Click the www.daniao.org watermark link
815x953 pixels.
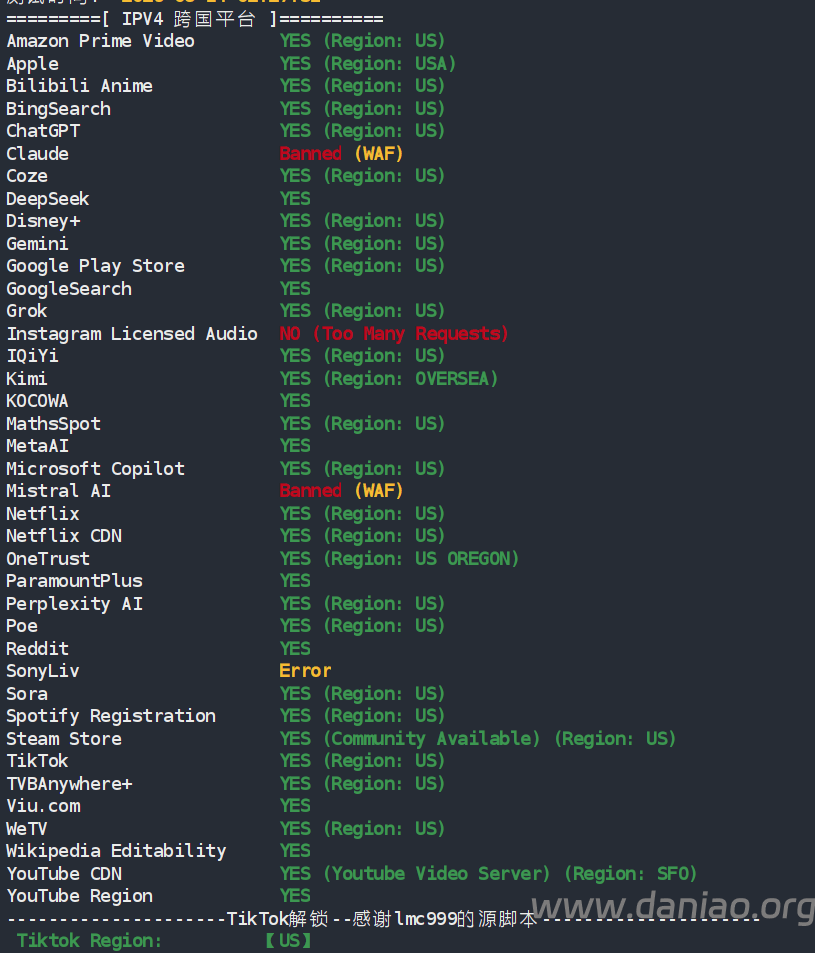pyautogui.click(x=673, y=907)
